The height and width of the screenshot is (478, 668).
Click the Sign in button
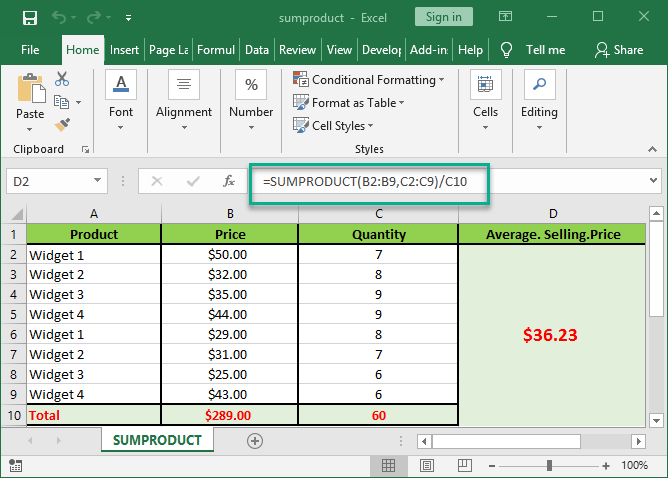[443, 17]
